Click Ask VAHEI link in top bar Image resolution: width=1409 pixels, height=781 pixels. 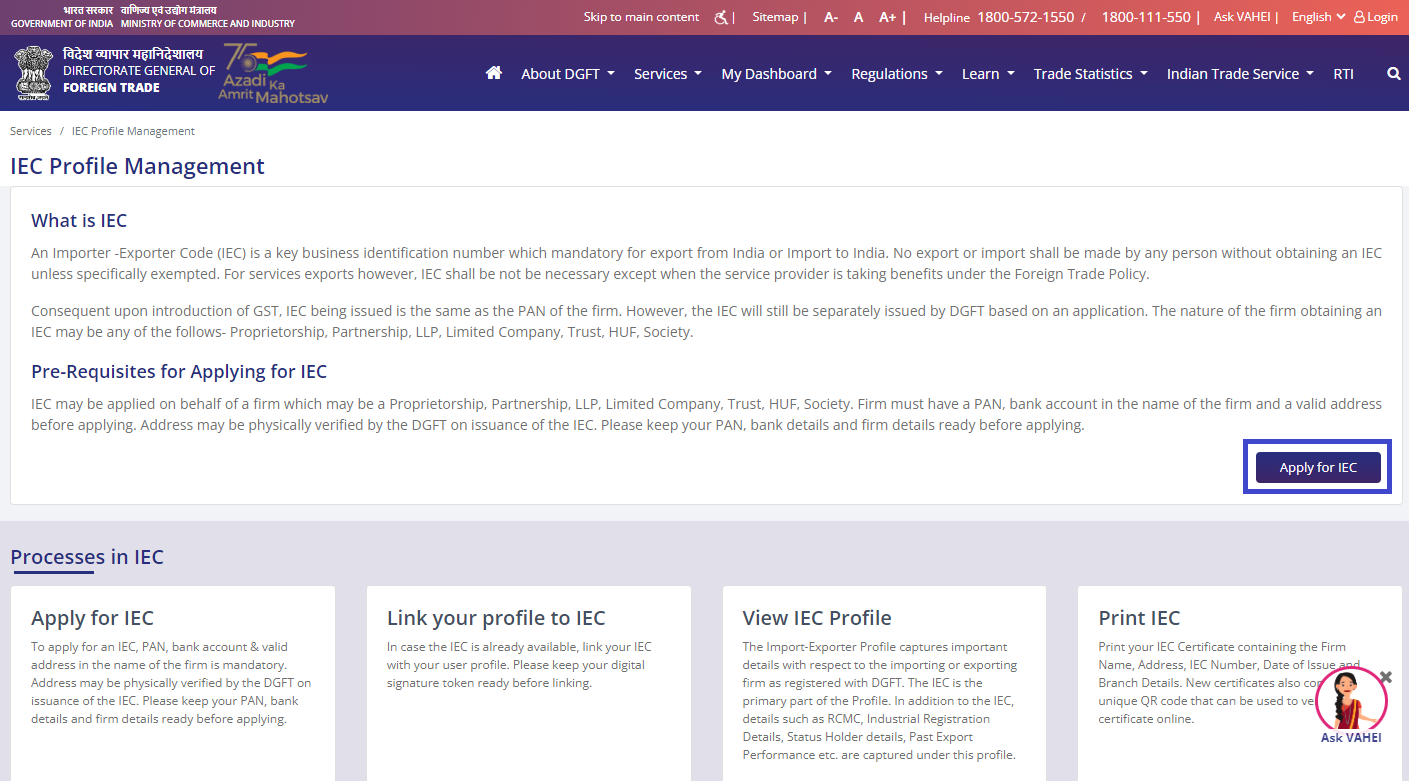[x=1242, y=17]
